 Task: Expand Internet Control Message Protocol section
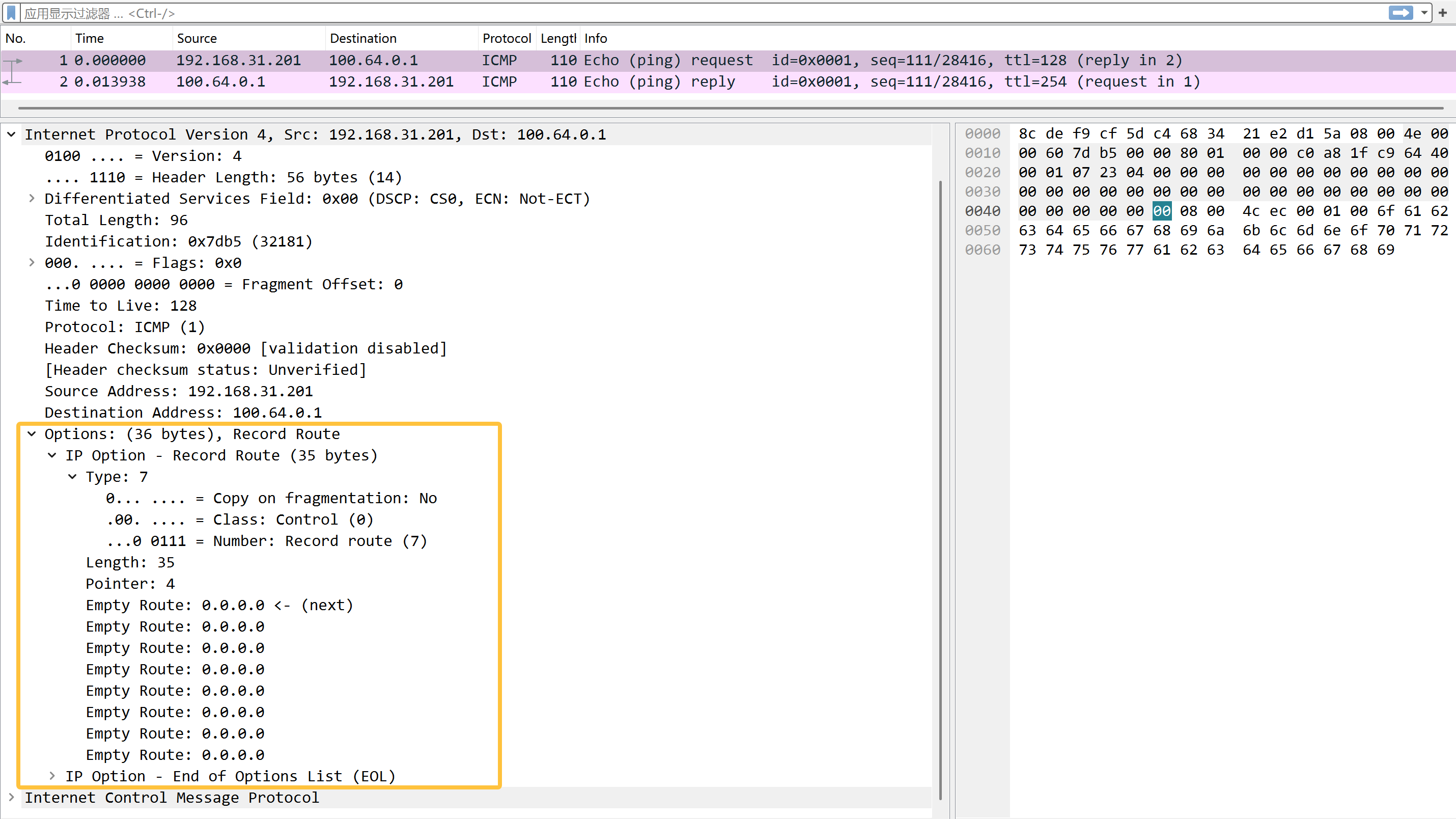click(11, 798)
